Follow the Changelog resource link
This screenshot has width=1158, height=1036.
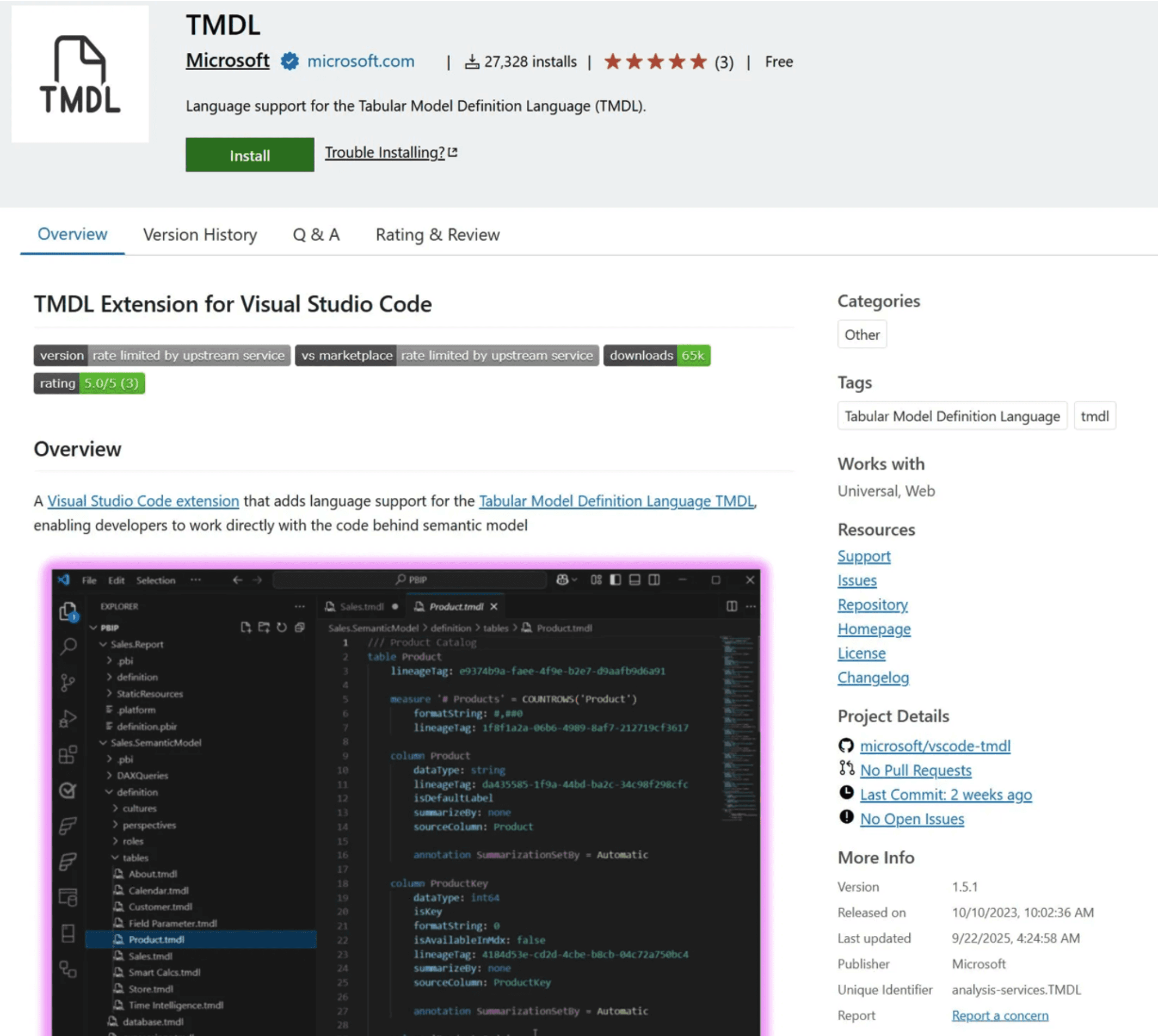point(873,677)
